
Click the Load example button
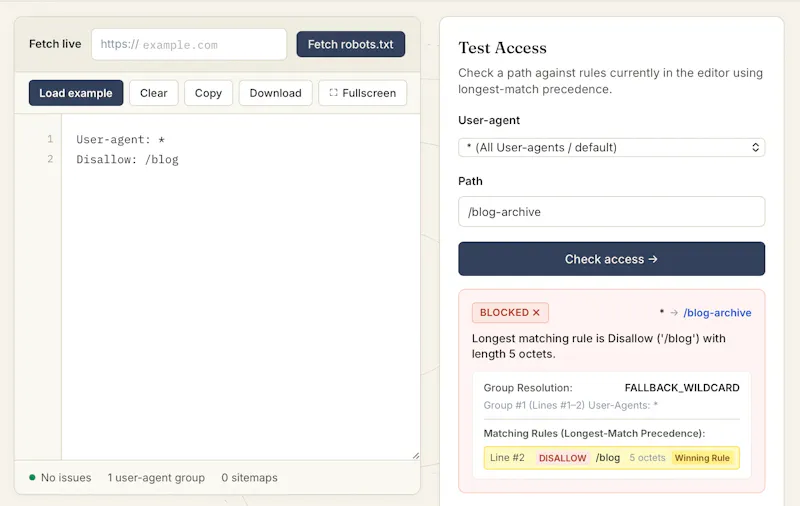(x=76, y=93)
